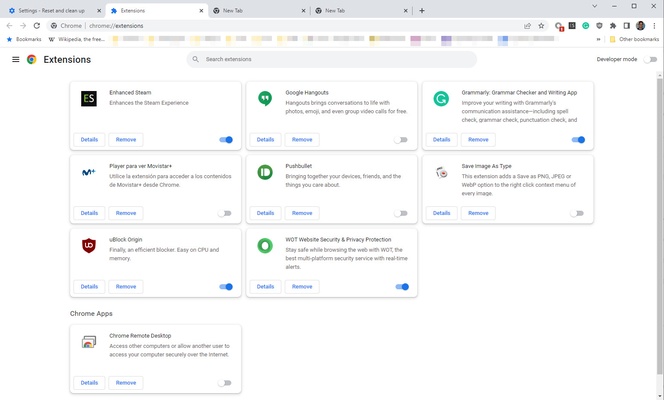Close the Settings - Reset and clean up tab
Screen dimensions: 664x400
coord(99,11)
